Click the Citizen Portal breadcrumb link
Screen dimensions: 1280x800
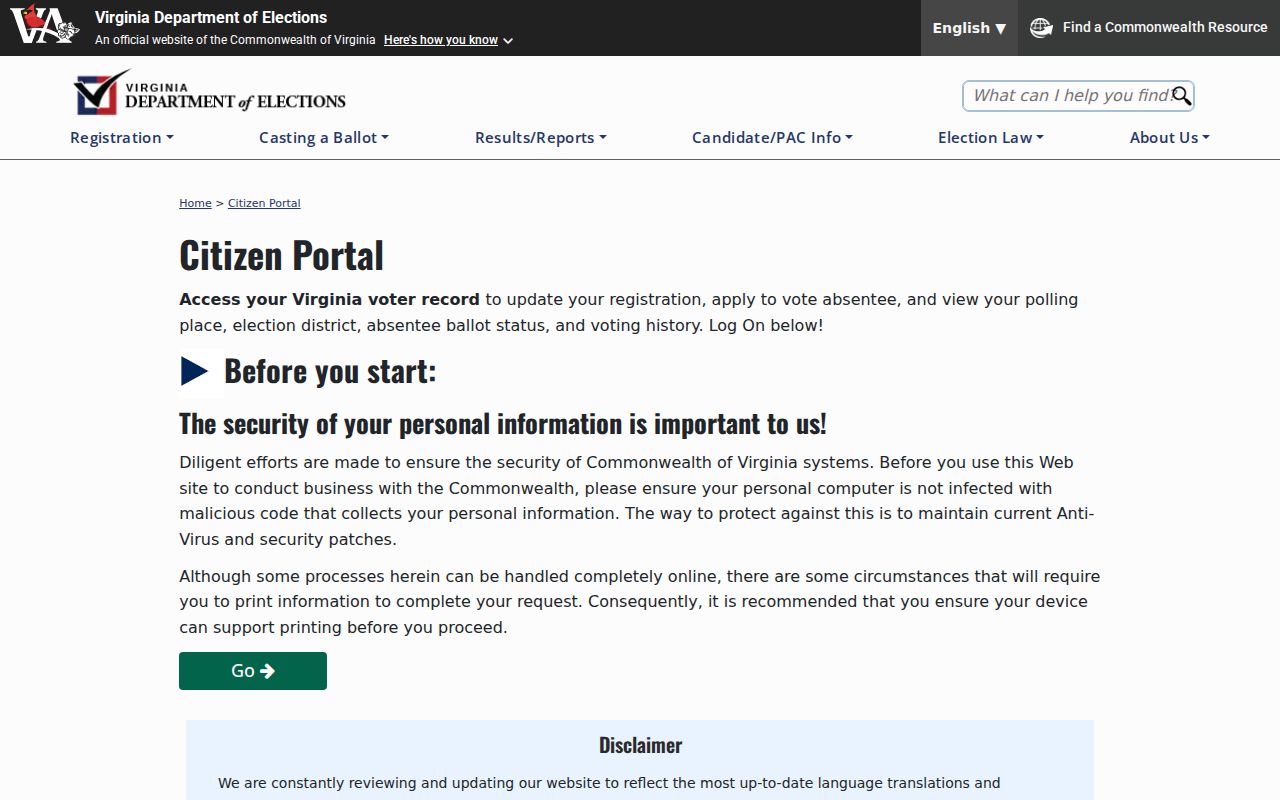coord(264,203)
